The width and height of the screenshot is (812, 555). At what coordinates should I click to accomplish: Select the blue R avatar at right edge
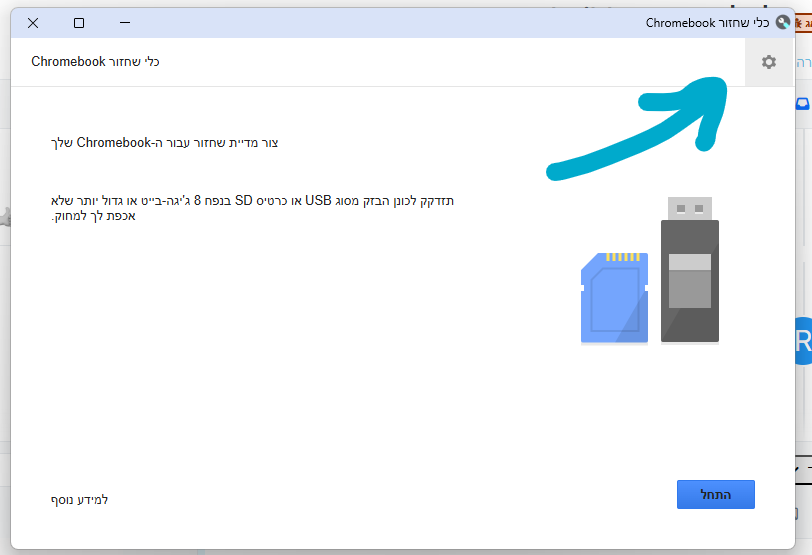pos(803,342)
